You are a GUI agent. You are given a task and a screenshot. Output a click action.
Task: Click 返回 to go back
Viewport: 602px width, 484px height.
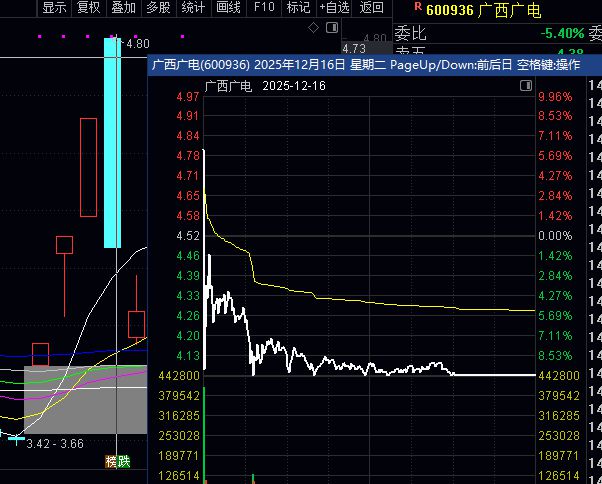(x=371, y=7)
